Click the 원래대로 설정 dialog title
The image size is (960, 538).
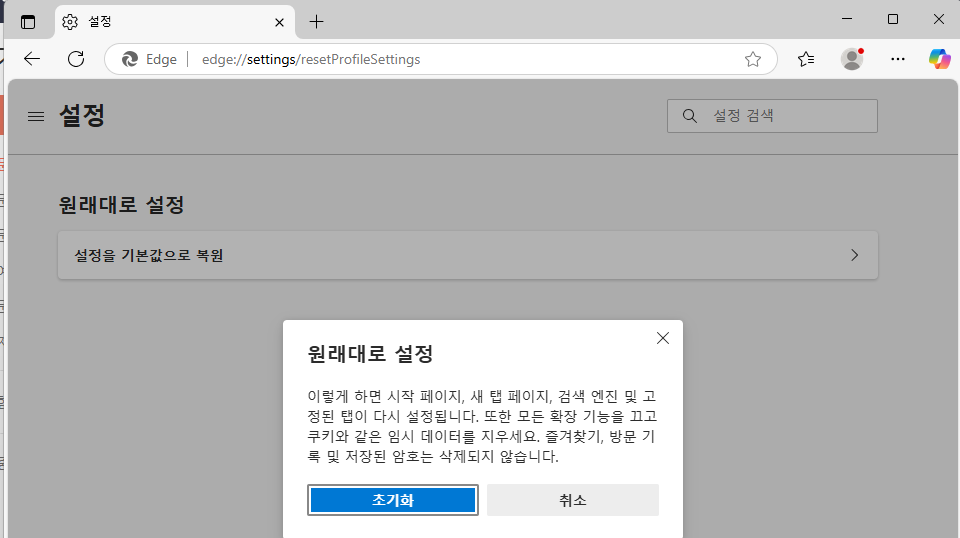pyautogui.click(x=370, y=354)
